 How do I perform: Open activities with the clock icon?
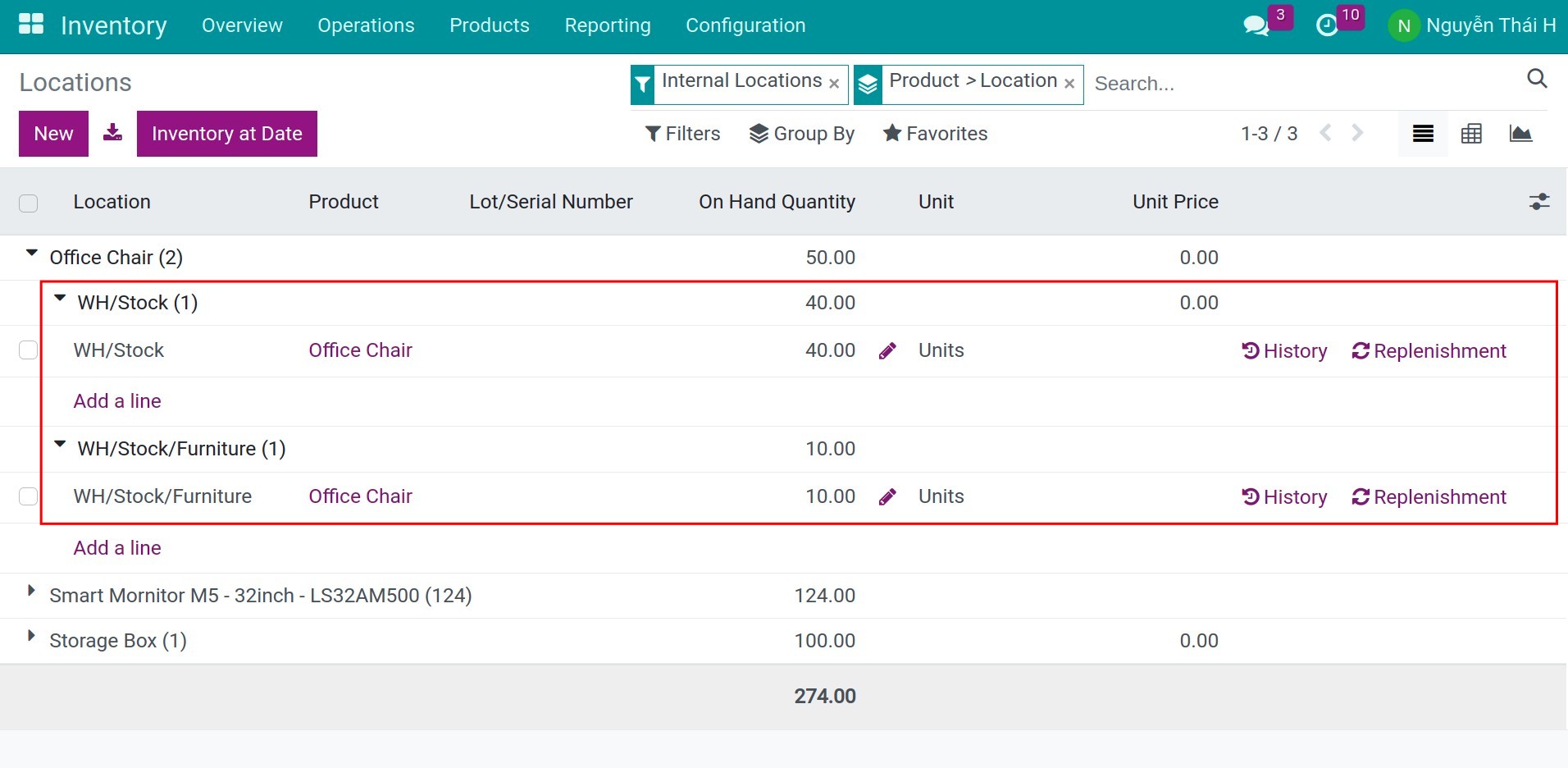coord(1327,25)
